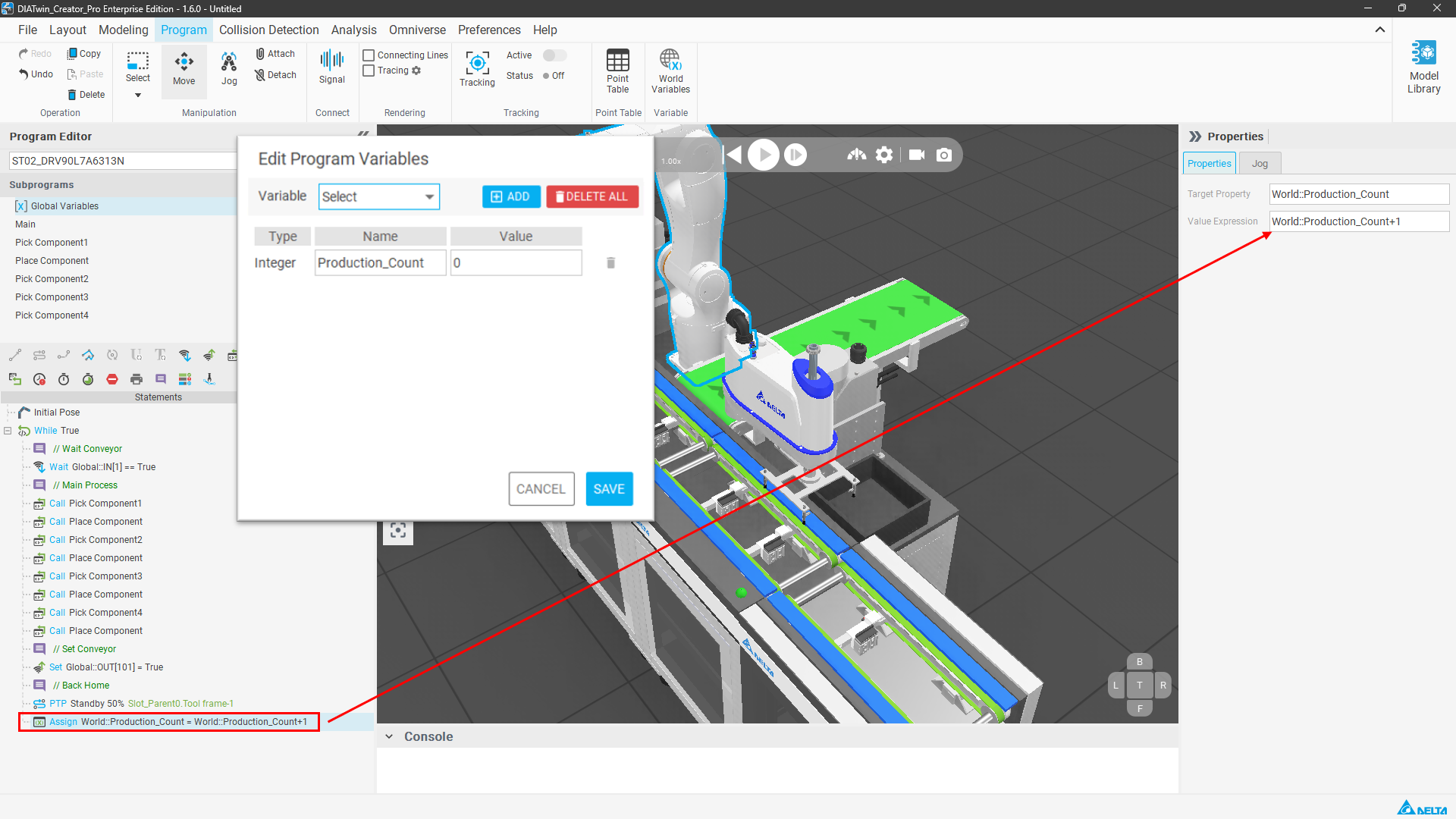Start video recording of simulation

click(x=917, y=155)
